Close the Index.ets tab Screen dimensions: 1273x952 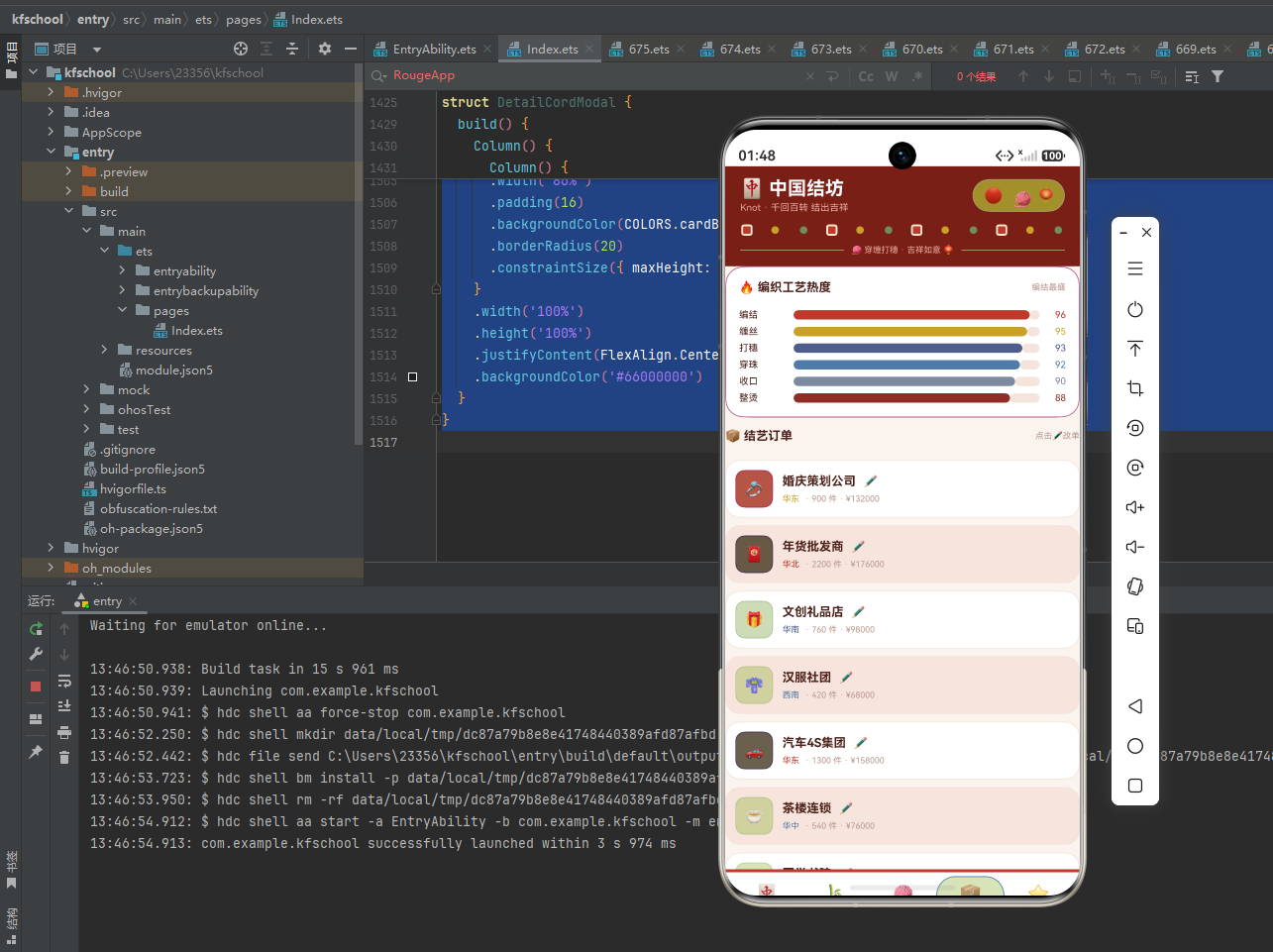coord(589,49)
